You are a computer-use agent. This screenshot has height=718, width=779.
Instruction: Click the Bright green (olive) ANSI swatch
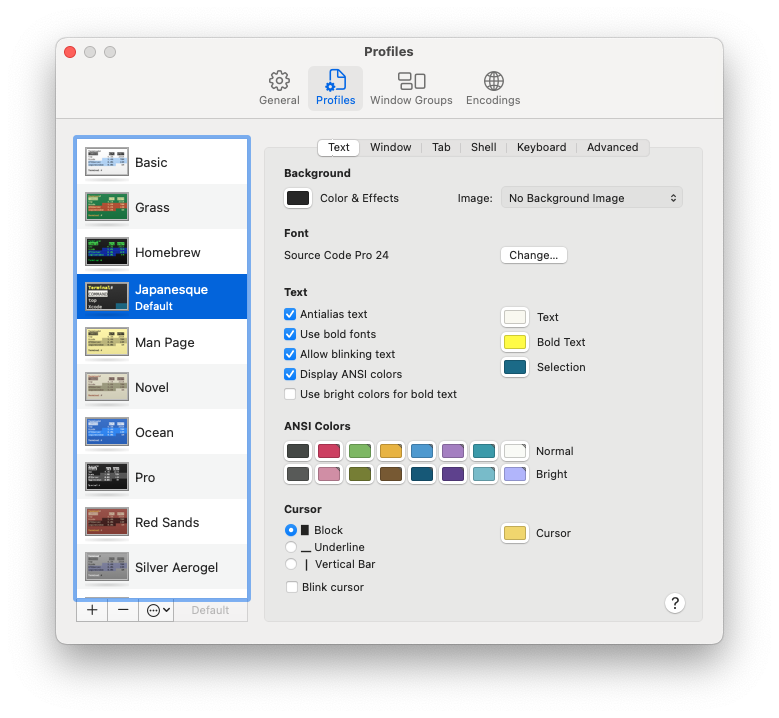[x=360, y=474]
